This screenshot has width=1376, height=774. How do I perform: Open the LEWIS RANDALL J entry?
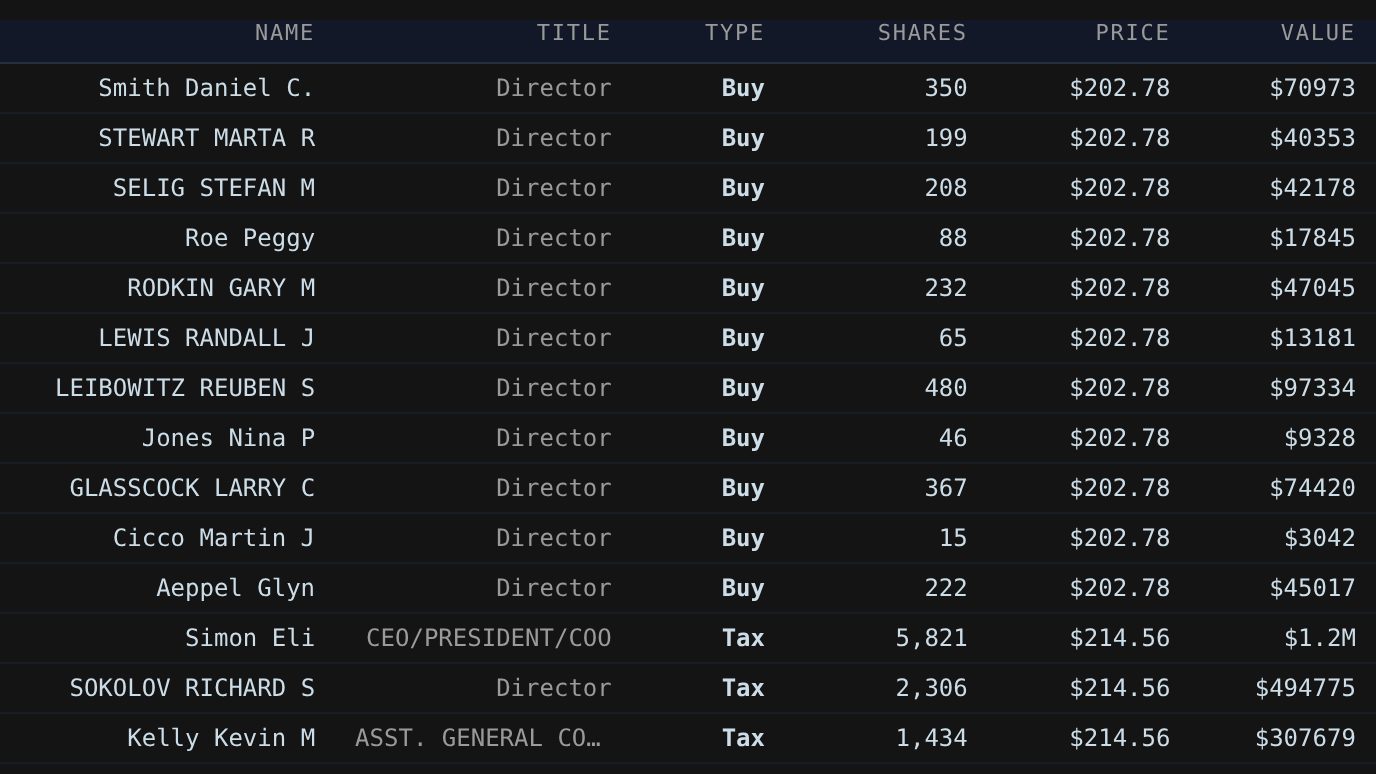pos(206,338)
